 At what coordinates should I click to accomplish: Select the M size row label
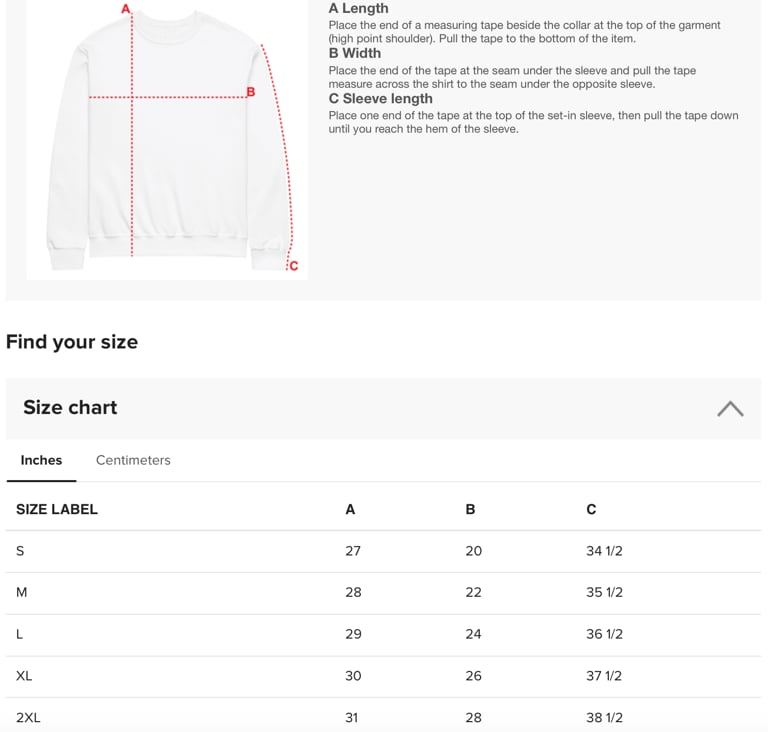click(22, 592)
